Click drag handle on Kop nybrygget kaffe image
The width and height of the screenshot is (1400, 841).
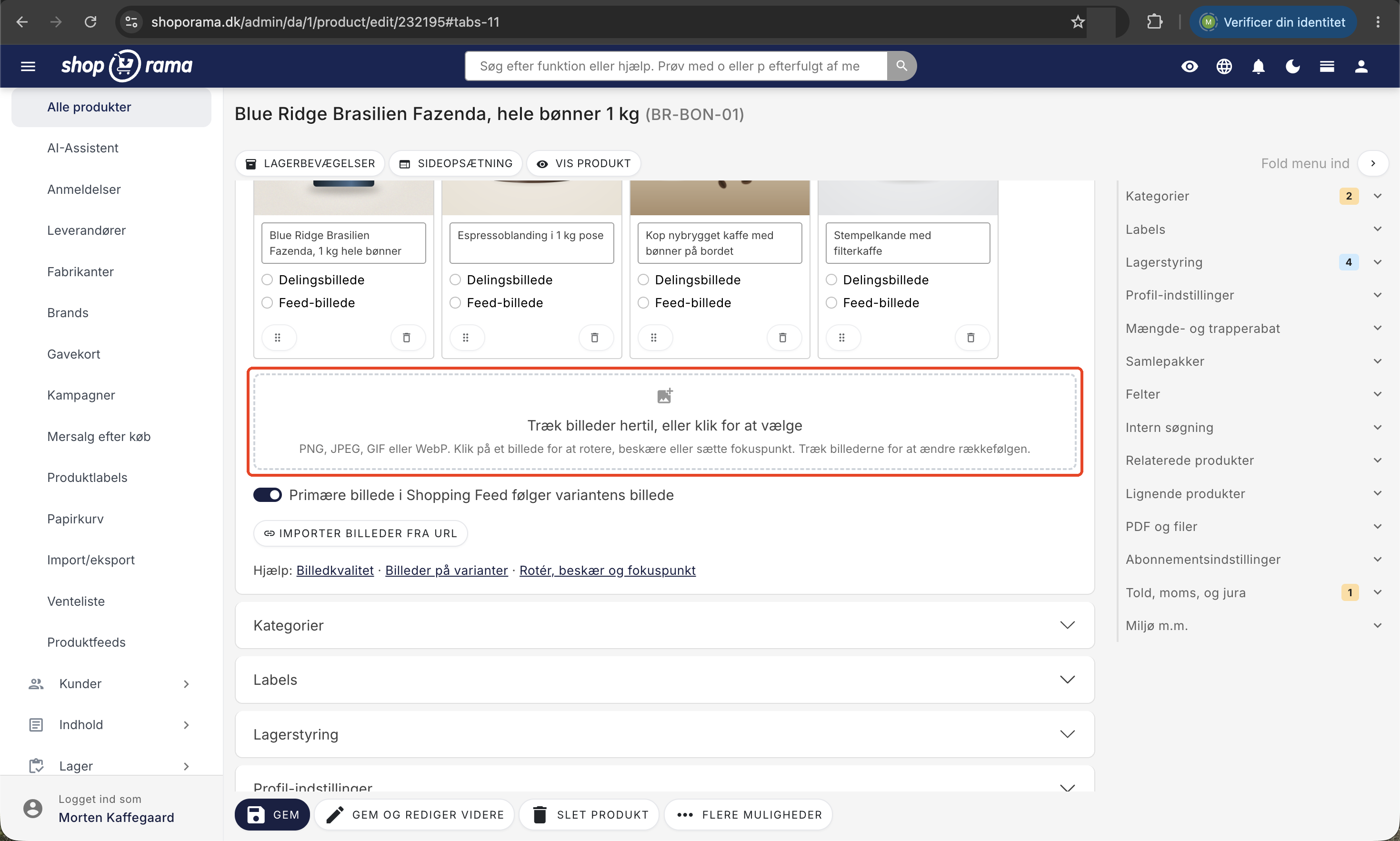[x=654, y=338]
